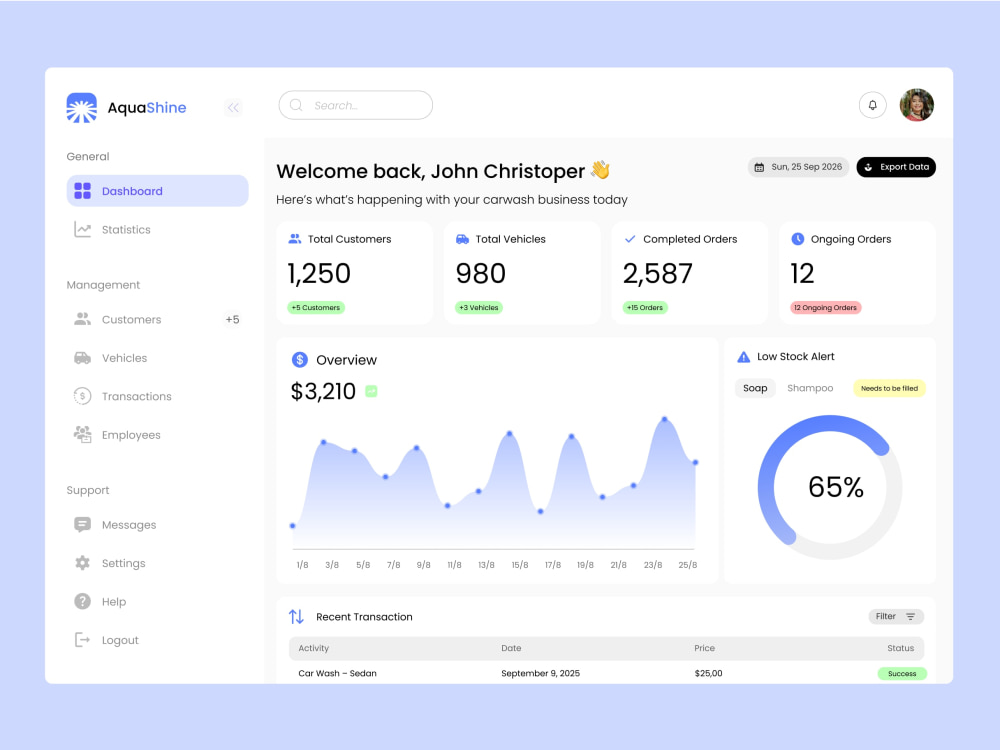Select the Soap tab
The image size is (1000, 750).
(755, 388)
